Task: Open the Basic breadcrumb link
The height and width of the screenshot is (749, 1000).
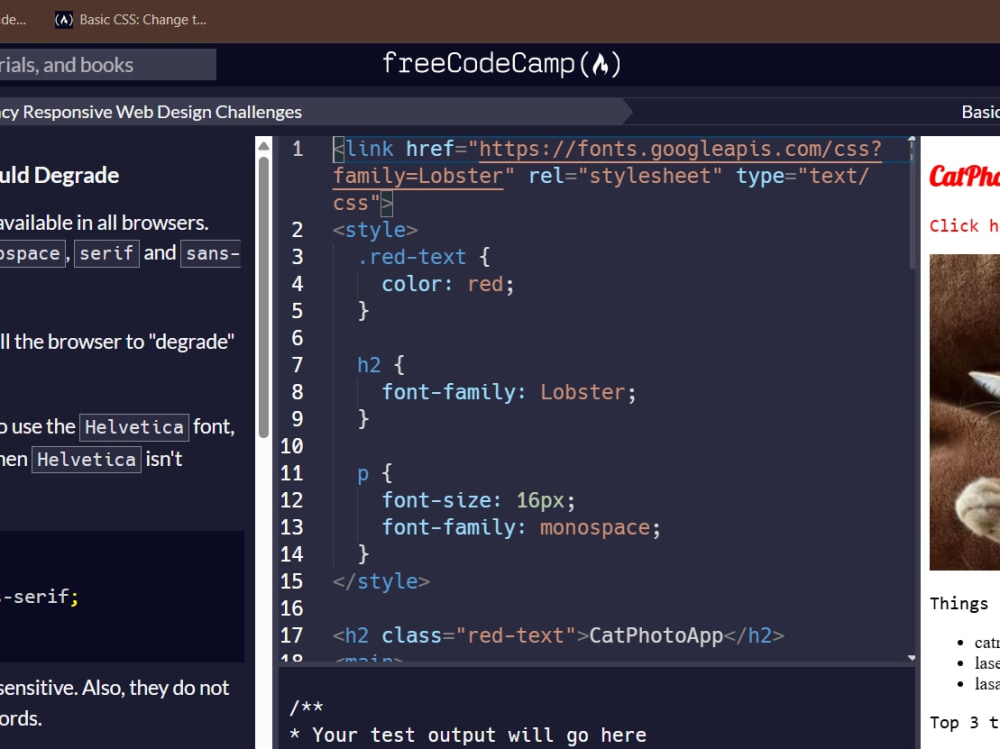Action: 980,112
